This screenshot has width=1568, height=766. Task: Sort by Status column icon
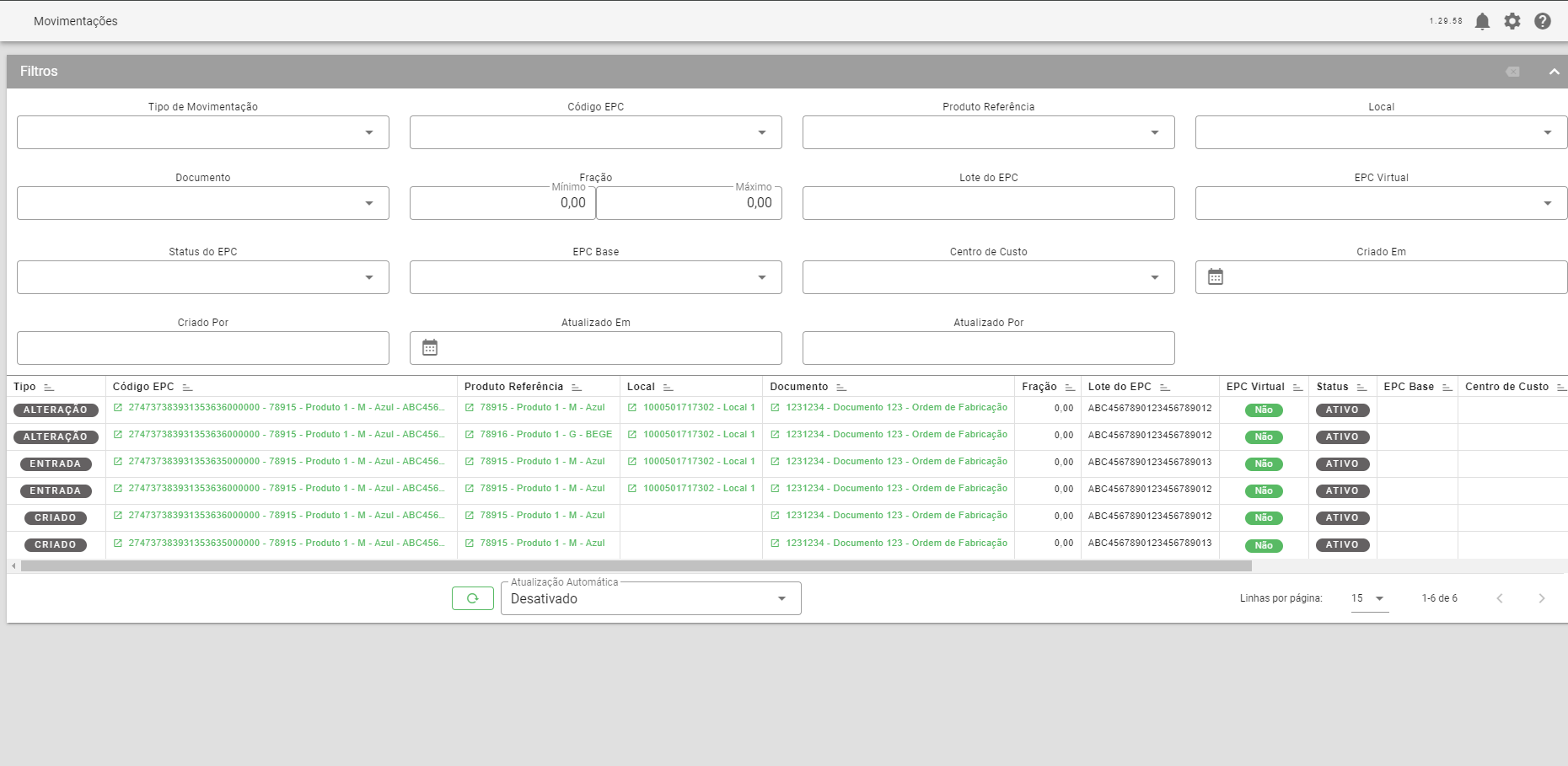tap(1361, 387)
